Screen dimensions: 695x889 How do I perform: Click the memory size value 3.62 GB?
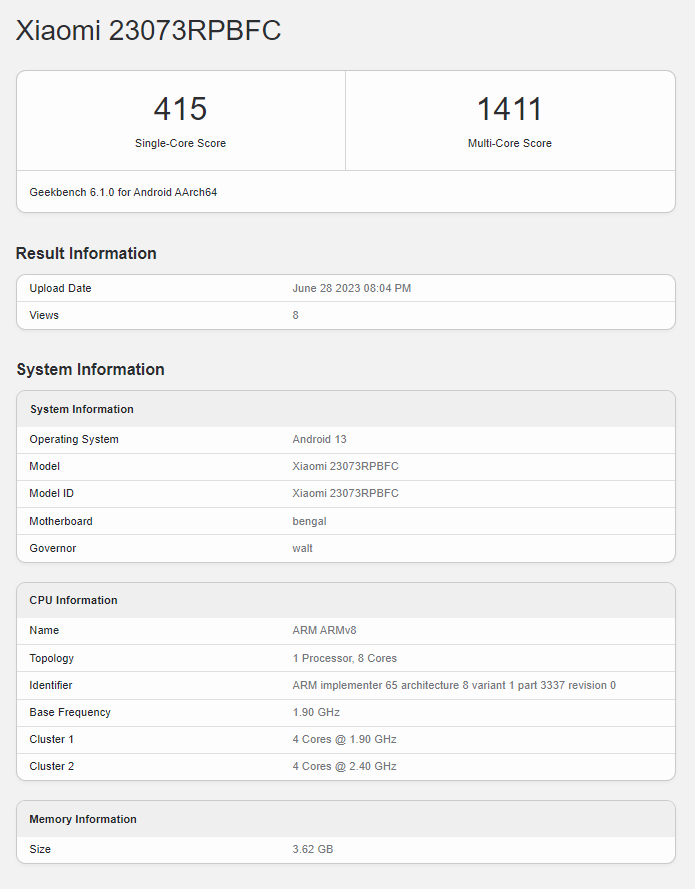312,849
